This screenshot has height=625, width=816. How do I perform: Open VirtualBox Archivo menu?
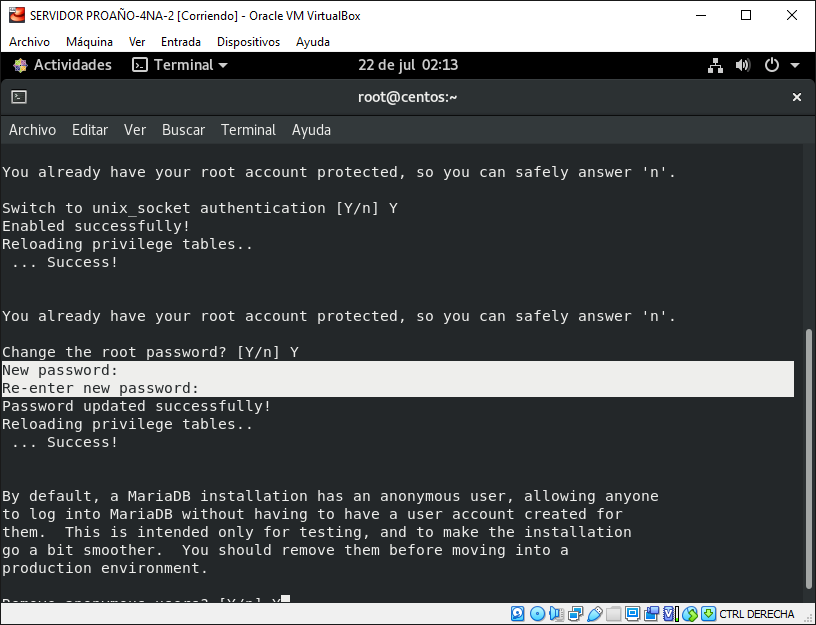tap(29, 42)
